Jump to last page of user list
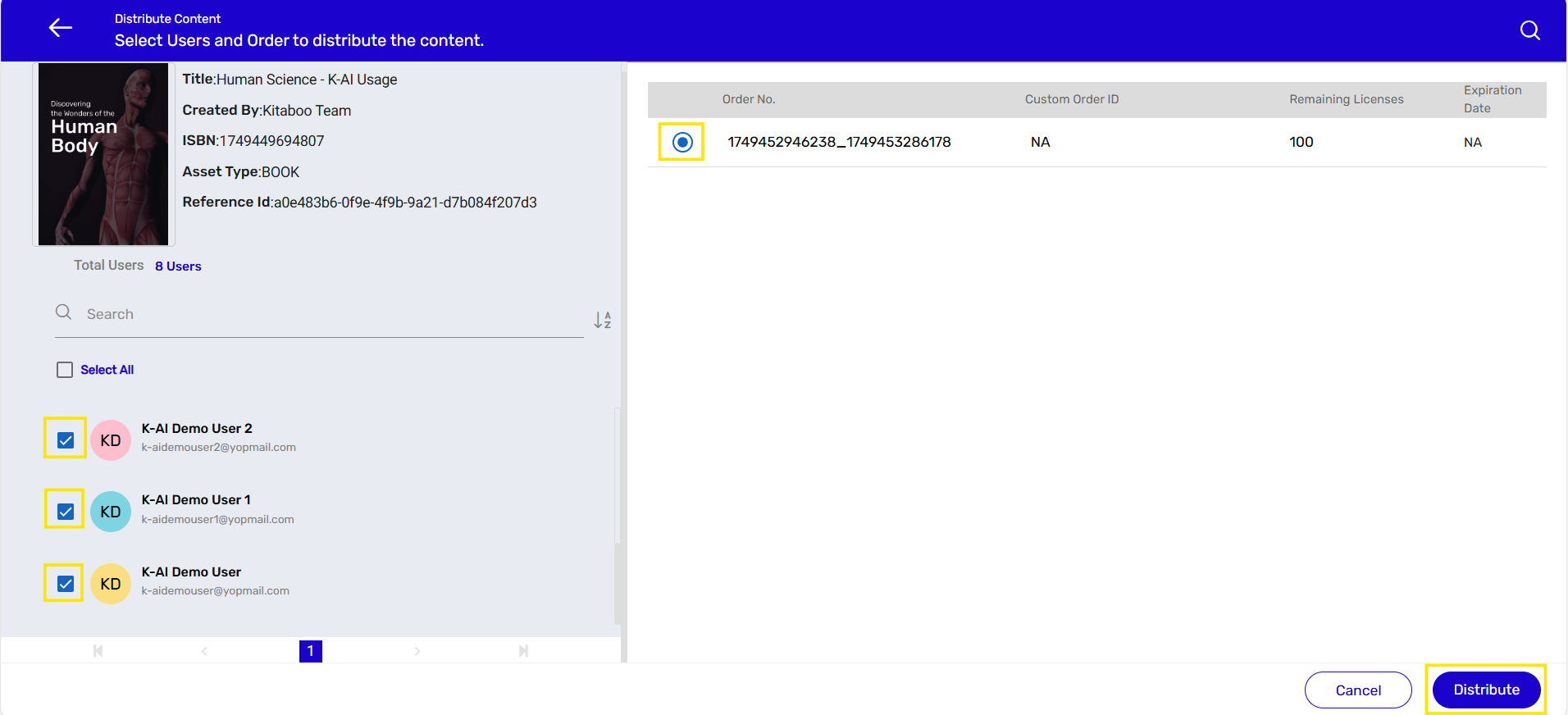Image resolution: width=1568 pixels, height=715 pixels. pyautogui.click(x=523, y=651)
